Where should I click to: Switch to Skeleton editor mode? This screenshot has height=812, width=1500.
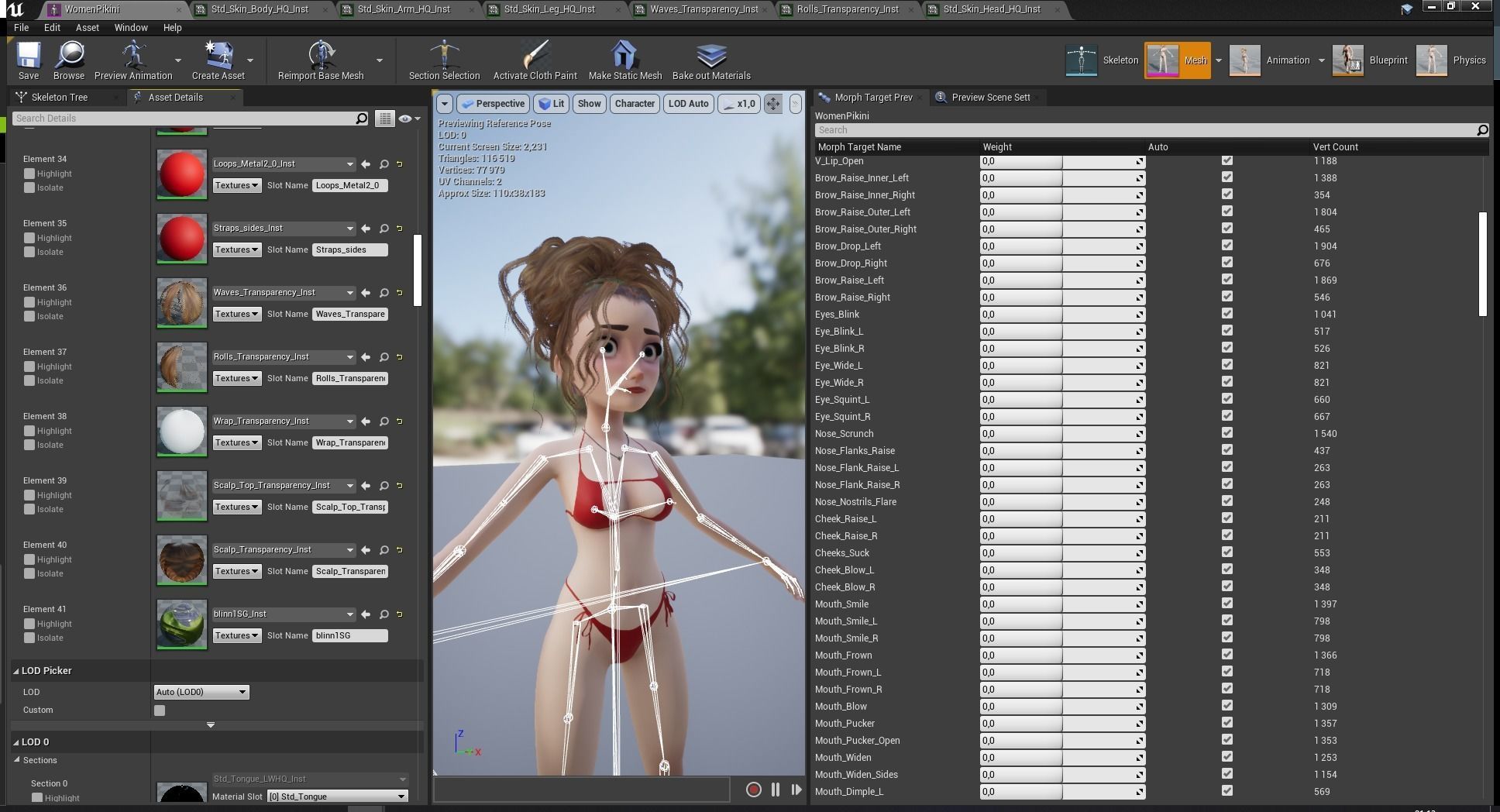1103,60
